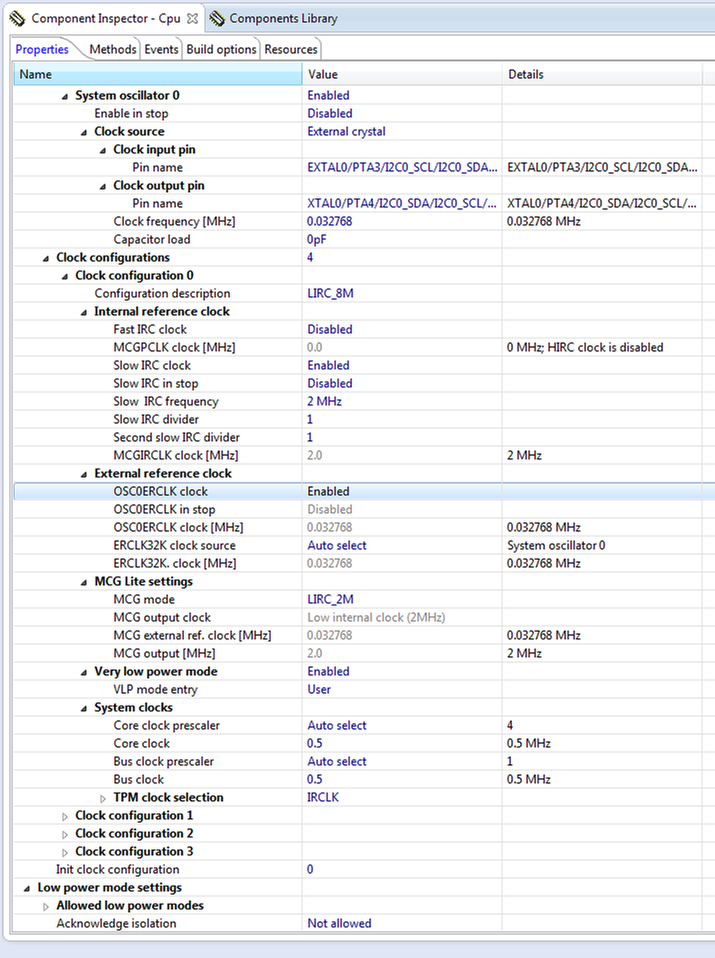Collapse the External reference clock group
This screenshot has height=958, width=715.
84,474
